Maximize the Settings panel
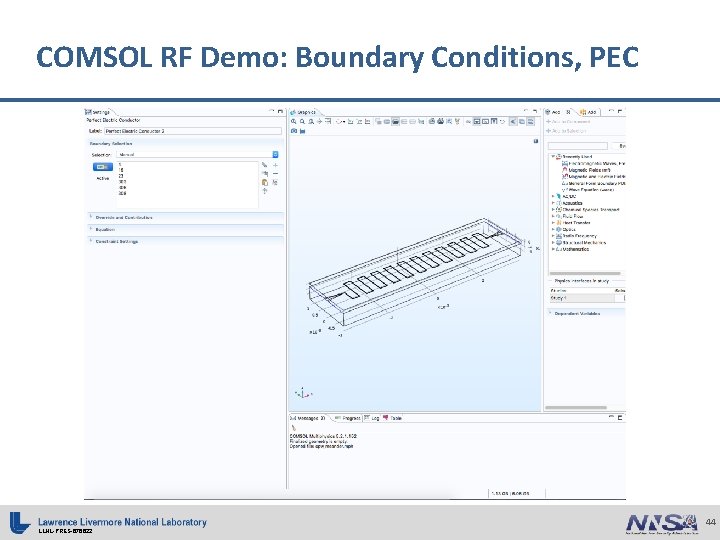Screen dimensions: 720x540 tap(280, 111)
